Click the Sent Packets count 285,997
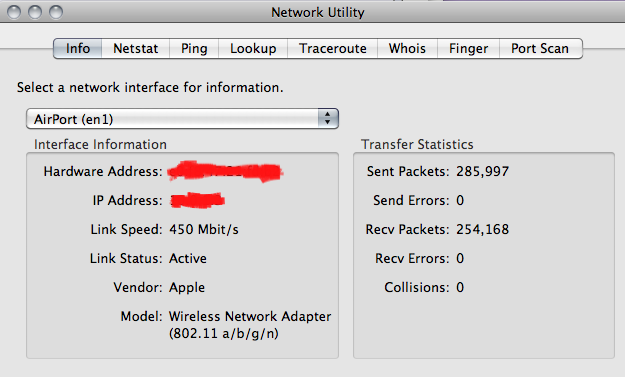This screenshot has height=377, width=625. pos(483,171)
